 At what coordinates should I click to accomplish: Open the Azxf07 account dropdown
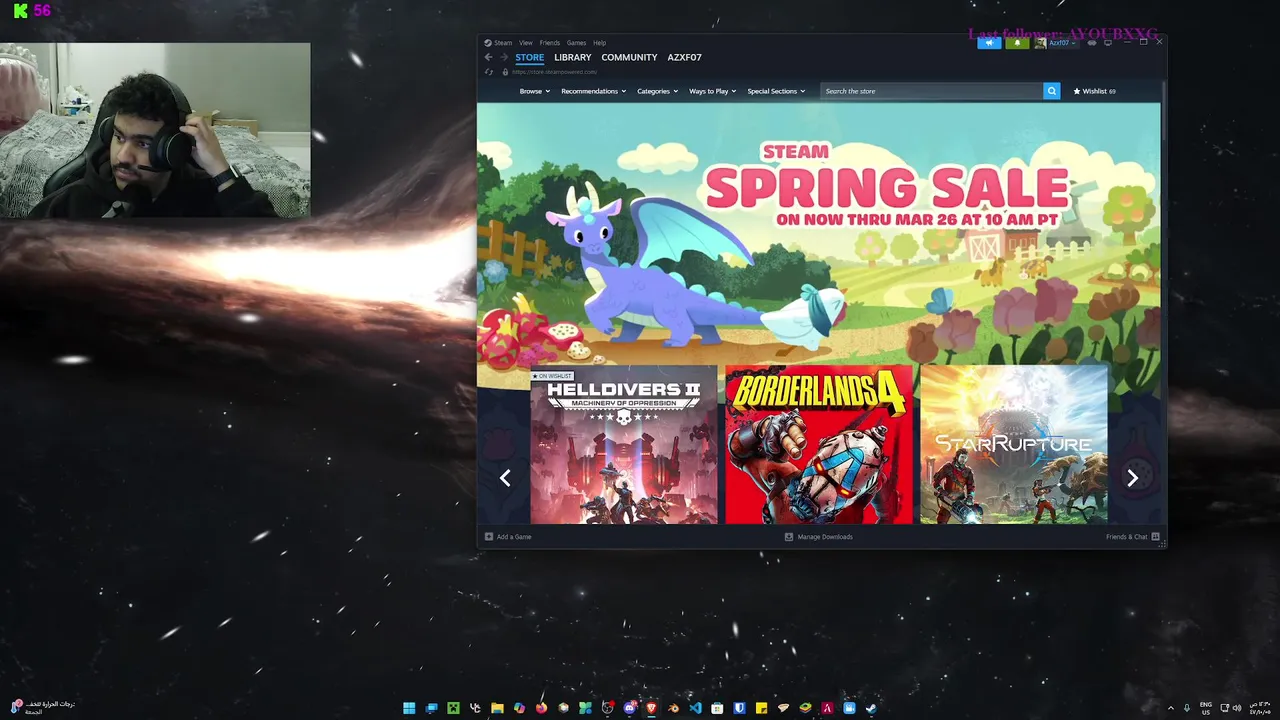pyautogui.click(x=1063, y=43)
